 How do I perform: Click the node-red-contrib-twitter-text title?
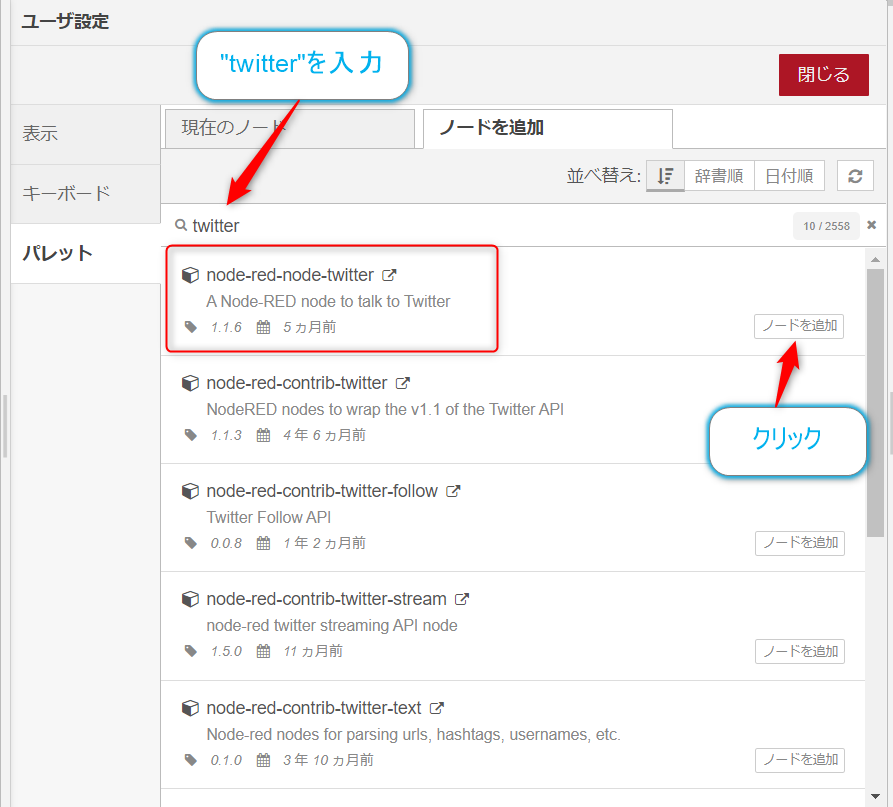[x=314, y=708]
